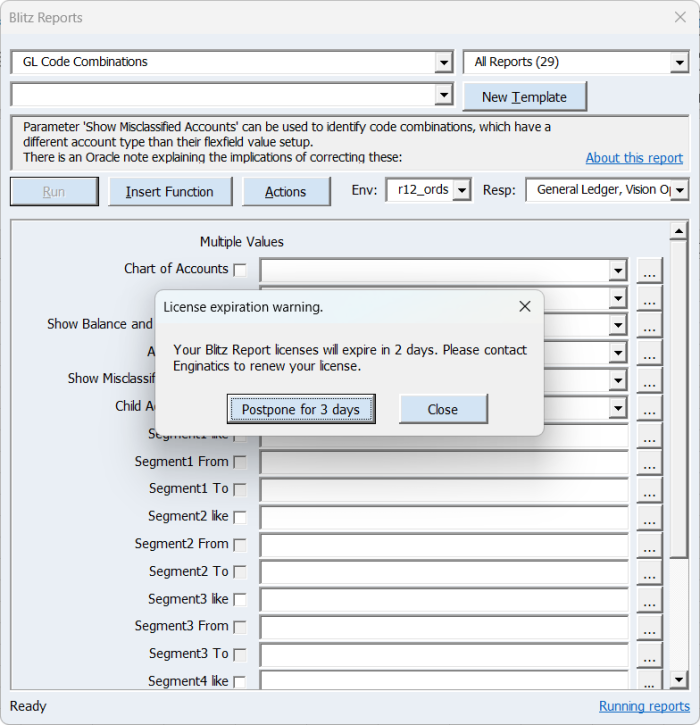Click Segment3 like input field

[x=444, y=601]
